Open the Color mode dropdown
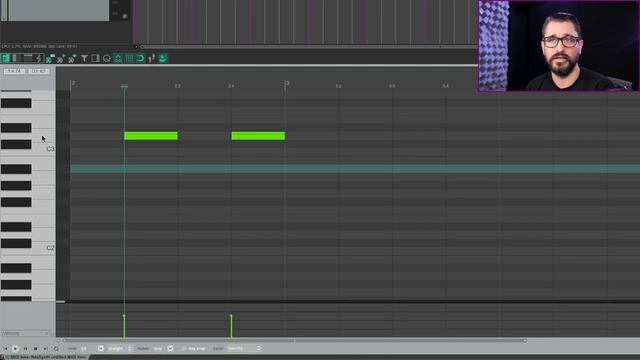 click(x=244, y=349)
